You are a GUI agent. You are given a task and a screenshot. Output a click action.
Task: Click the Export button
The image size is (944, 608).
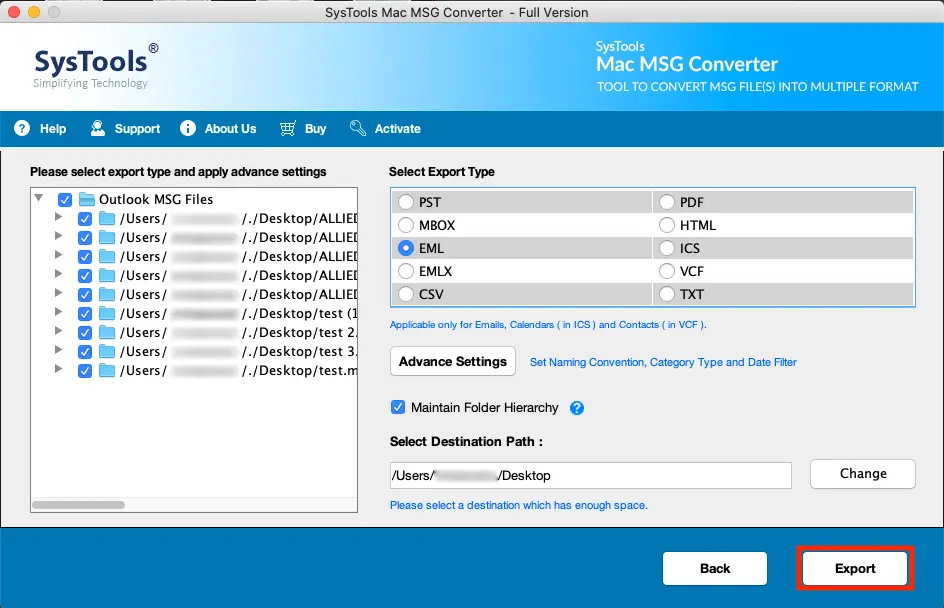(x=855, y=567)
